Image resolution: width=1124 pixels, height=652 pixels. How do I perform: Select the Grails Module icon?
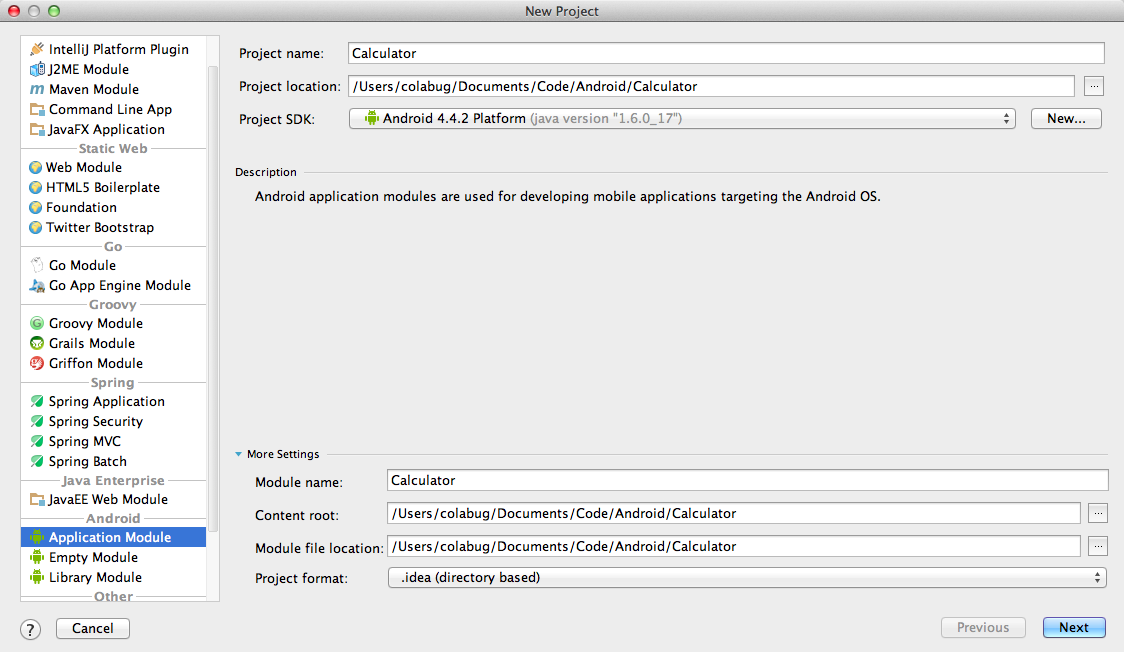(37, 343)
